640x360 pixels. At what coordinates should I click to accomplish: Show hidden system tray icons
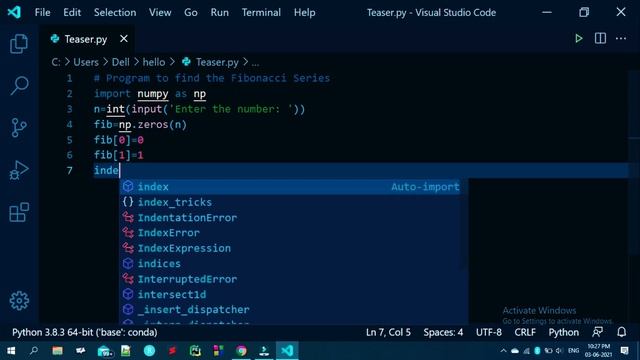tap(503, 351)
